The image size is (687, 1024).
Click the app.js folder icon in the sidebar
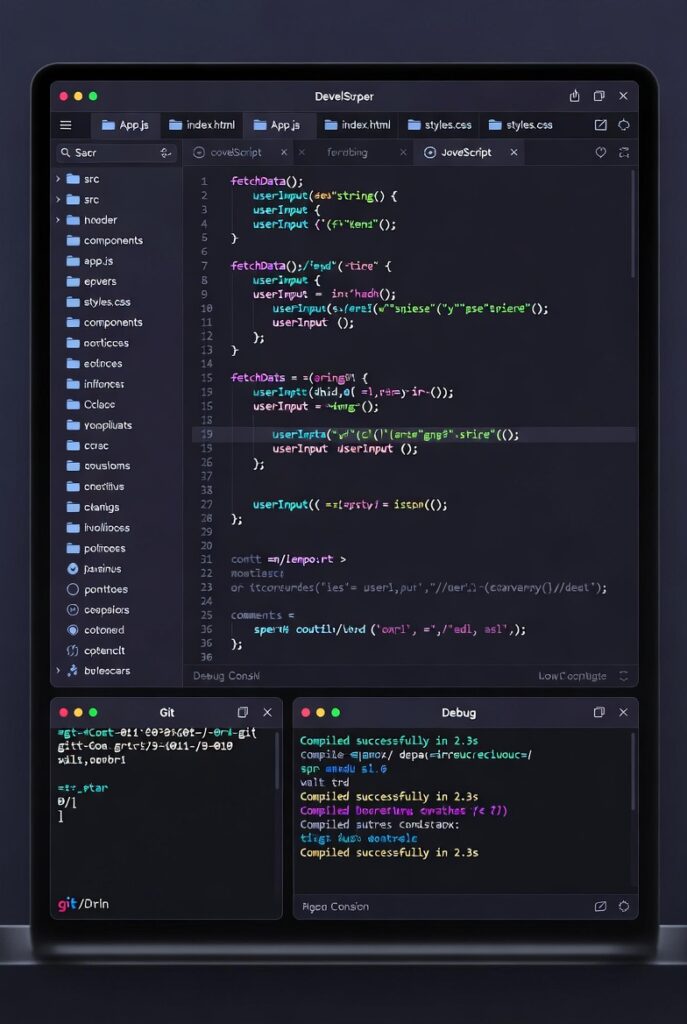(73, 261)
